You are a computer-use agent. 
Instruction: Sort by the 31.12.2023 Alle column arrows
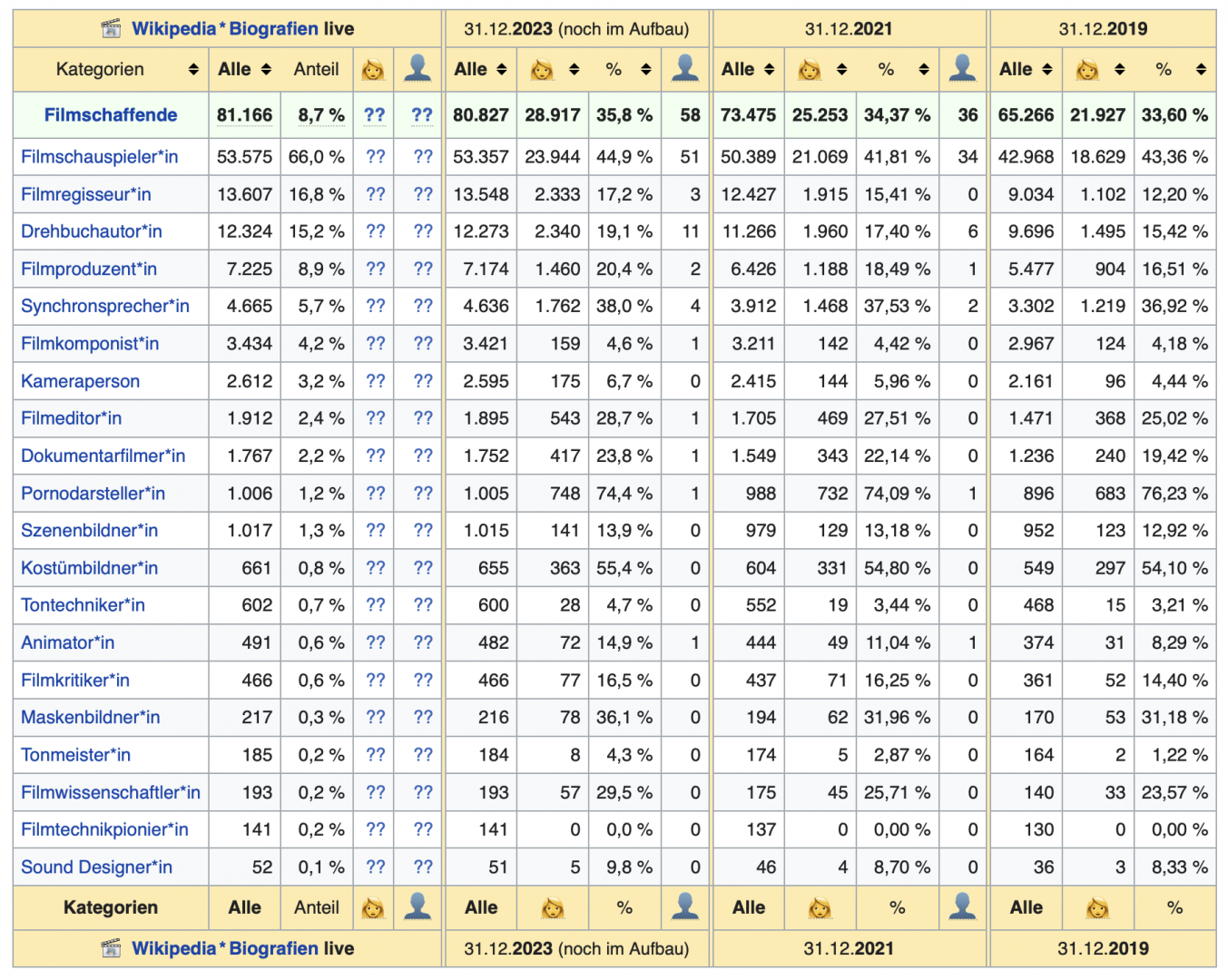pyautogui.click(x=502, y=70)
